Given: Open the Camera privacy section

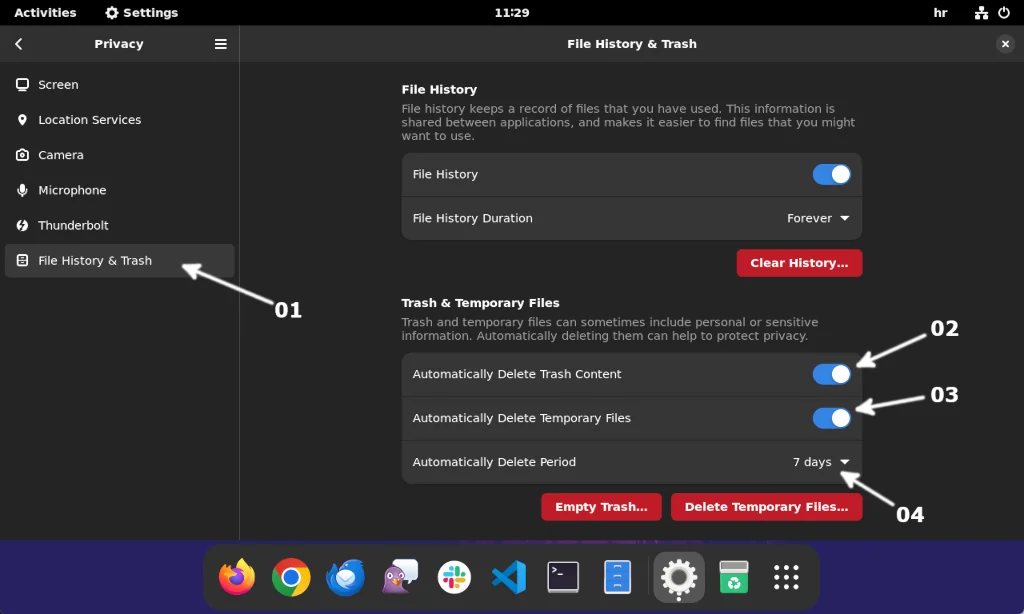Looking at the screenshot, I should 60,154.
